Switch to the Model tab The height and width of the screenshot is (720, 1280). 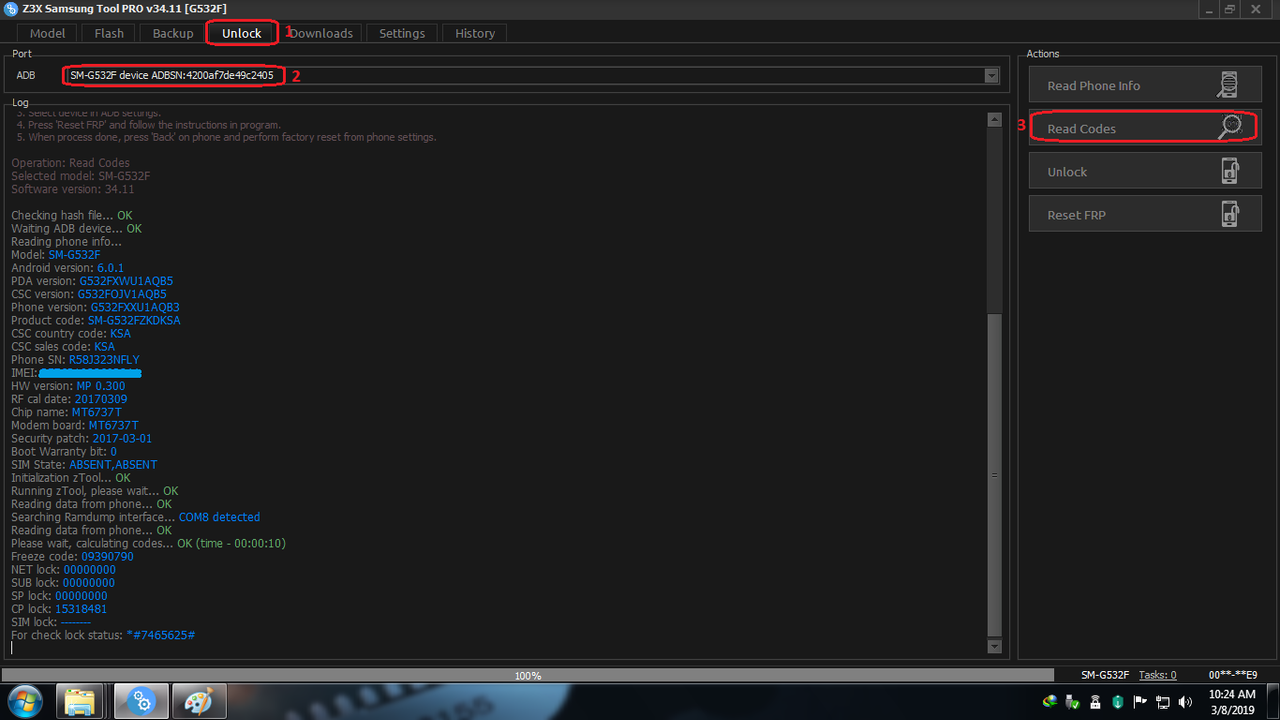[x=47, y=33]
